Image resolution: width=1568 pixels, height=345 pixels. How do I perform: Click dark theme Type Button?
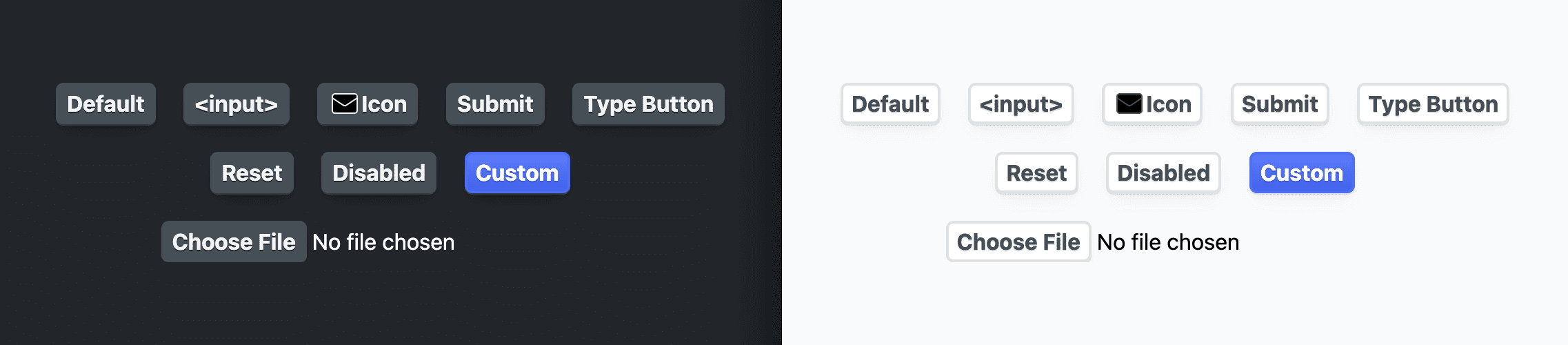pos(648,104)
